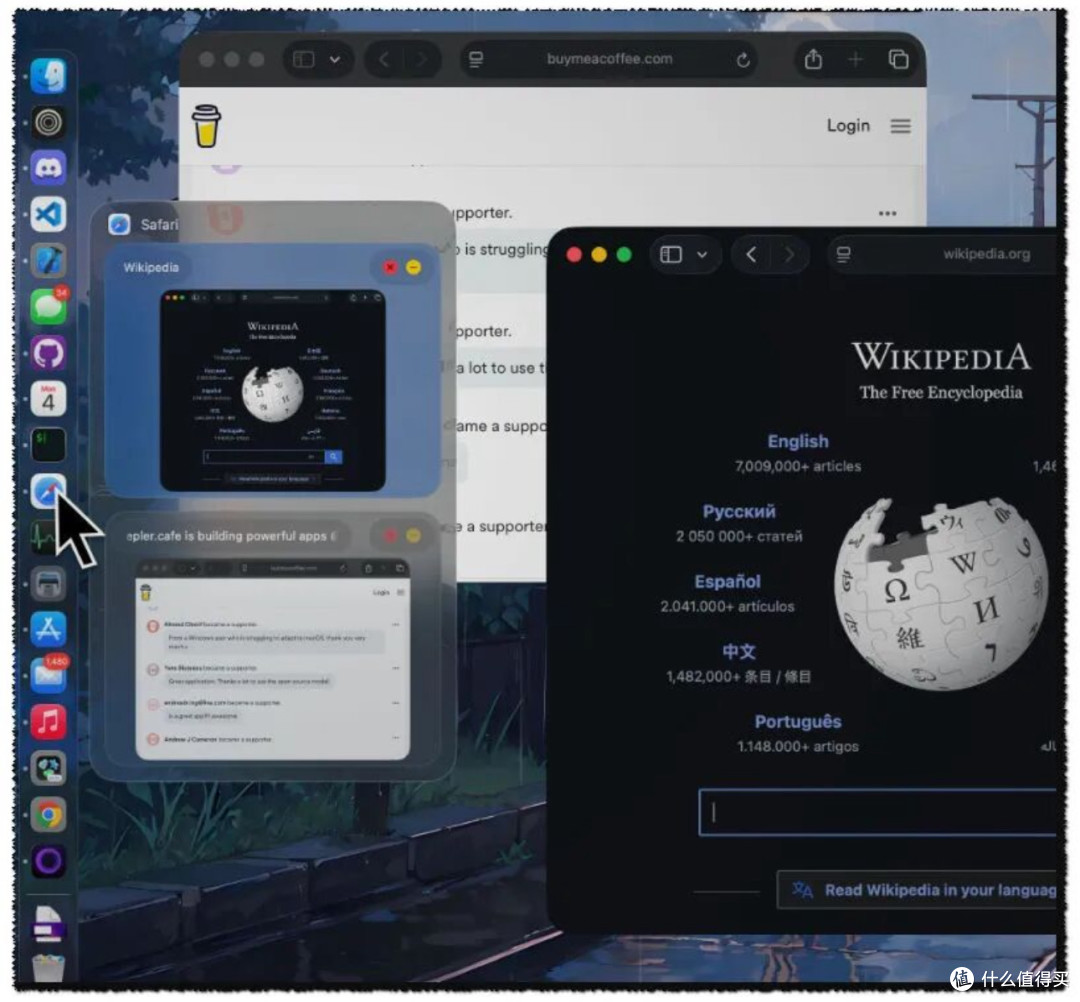Open GitHub Desktop from the dock
This screenshot has width=1080, height=1002.
pyautogui.click(x=48, y=353)
